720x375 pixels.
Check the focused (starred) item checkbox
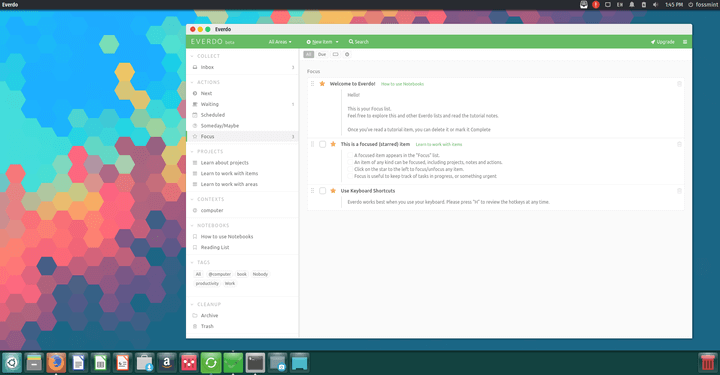pos(322,144)
